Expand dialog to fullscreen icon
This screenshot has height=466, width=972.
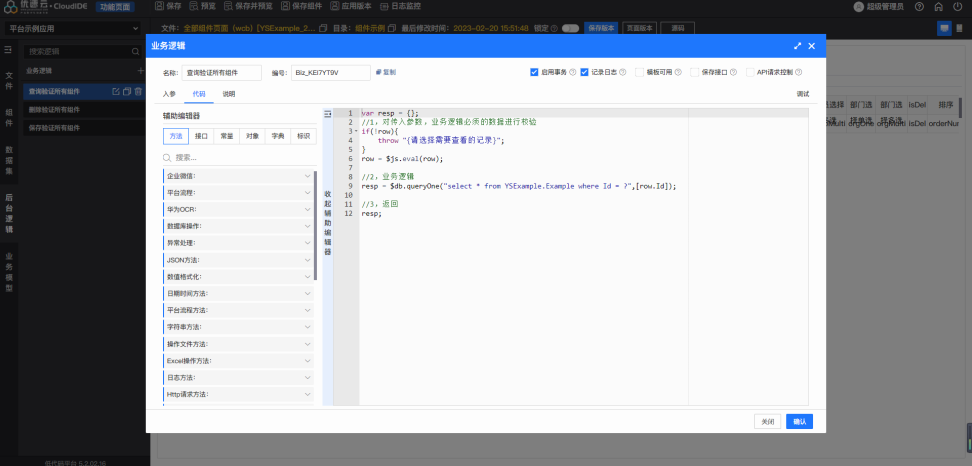click(797, 46)
